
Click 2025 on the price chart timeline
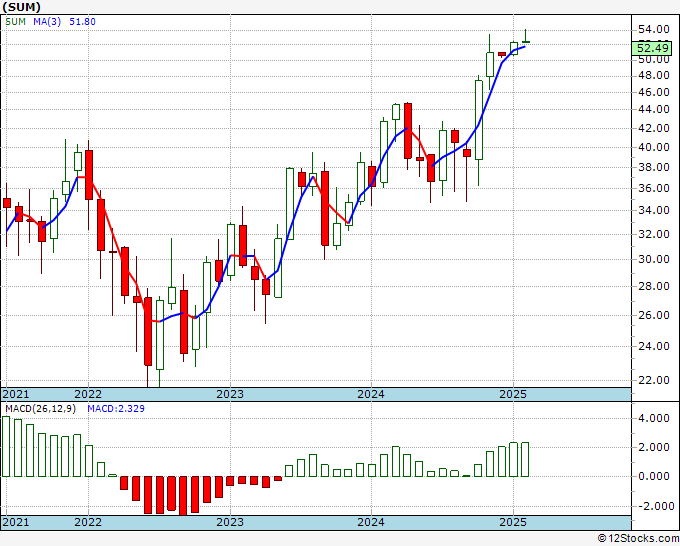[x=513, y=394]
